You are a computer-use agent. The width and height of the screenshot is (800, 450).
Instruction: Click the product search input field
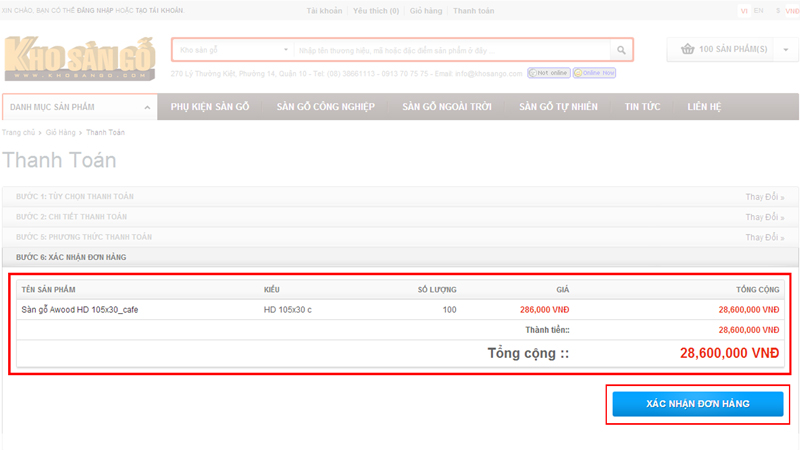pyautogui.click(x=450, y=50)
